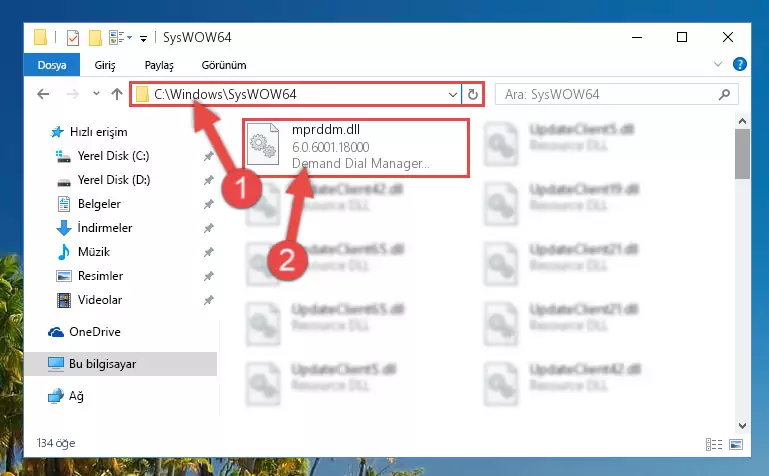Click the mprddm.dll gear file icon
Screen dimensions: 769x476
click(x=263, y=144)
